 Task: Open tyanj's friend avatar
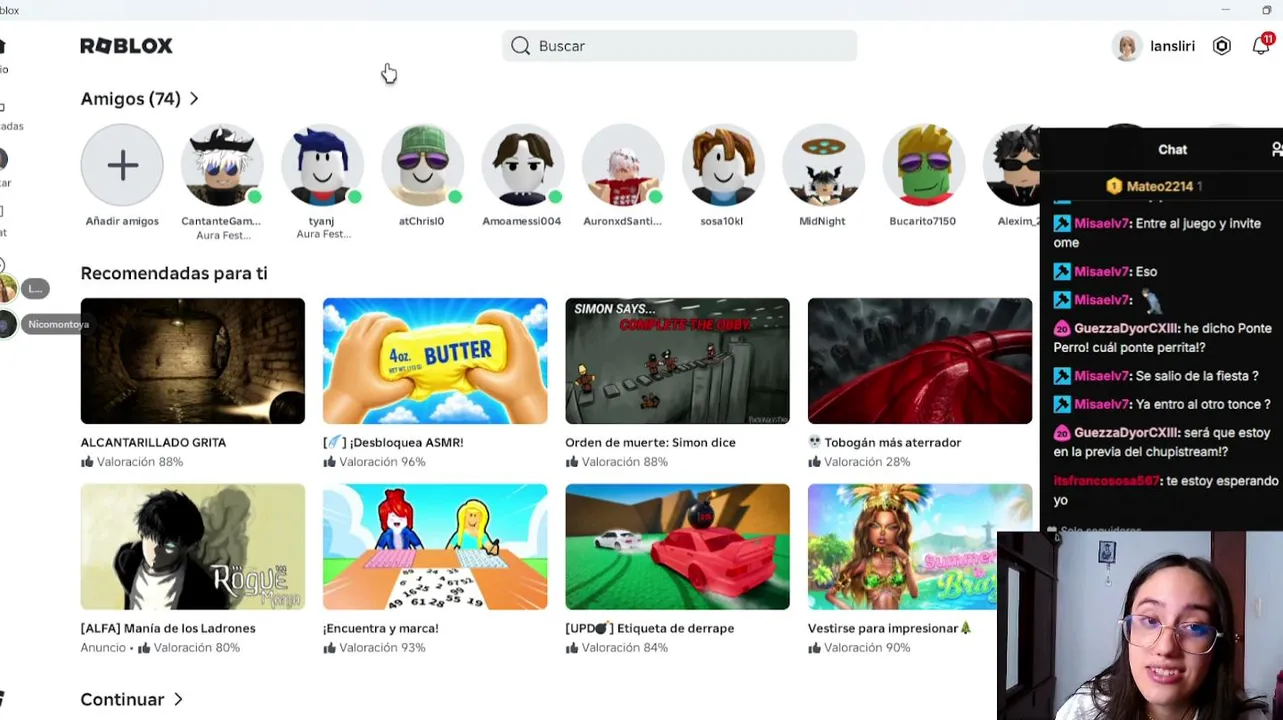click(322, 165)
